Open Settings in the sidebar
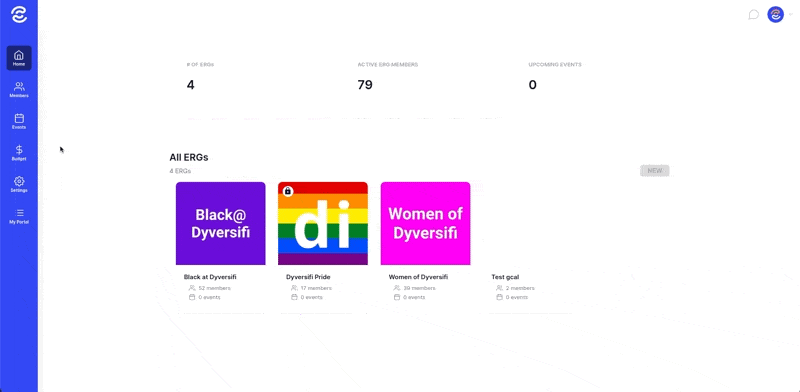The width and height of the screenshot is (800, 392). [x=19, y=185]
